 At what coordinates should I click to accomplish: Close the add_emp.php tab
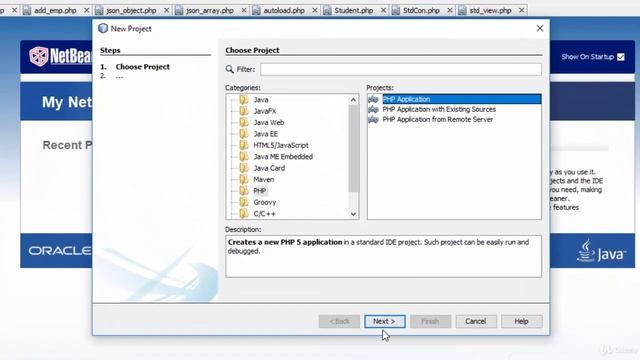click(87, 11)
